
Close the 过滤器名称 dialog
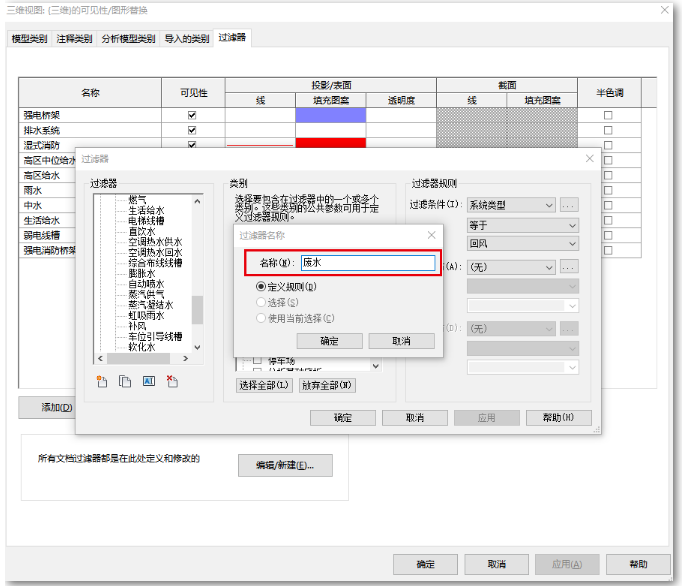pyautogui.click(x=432, y=235)
